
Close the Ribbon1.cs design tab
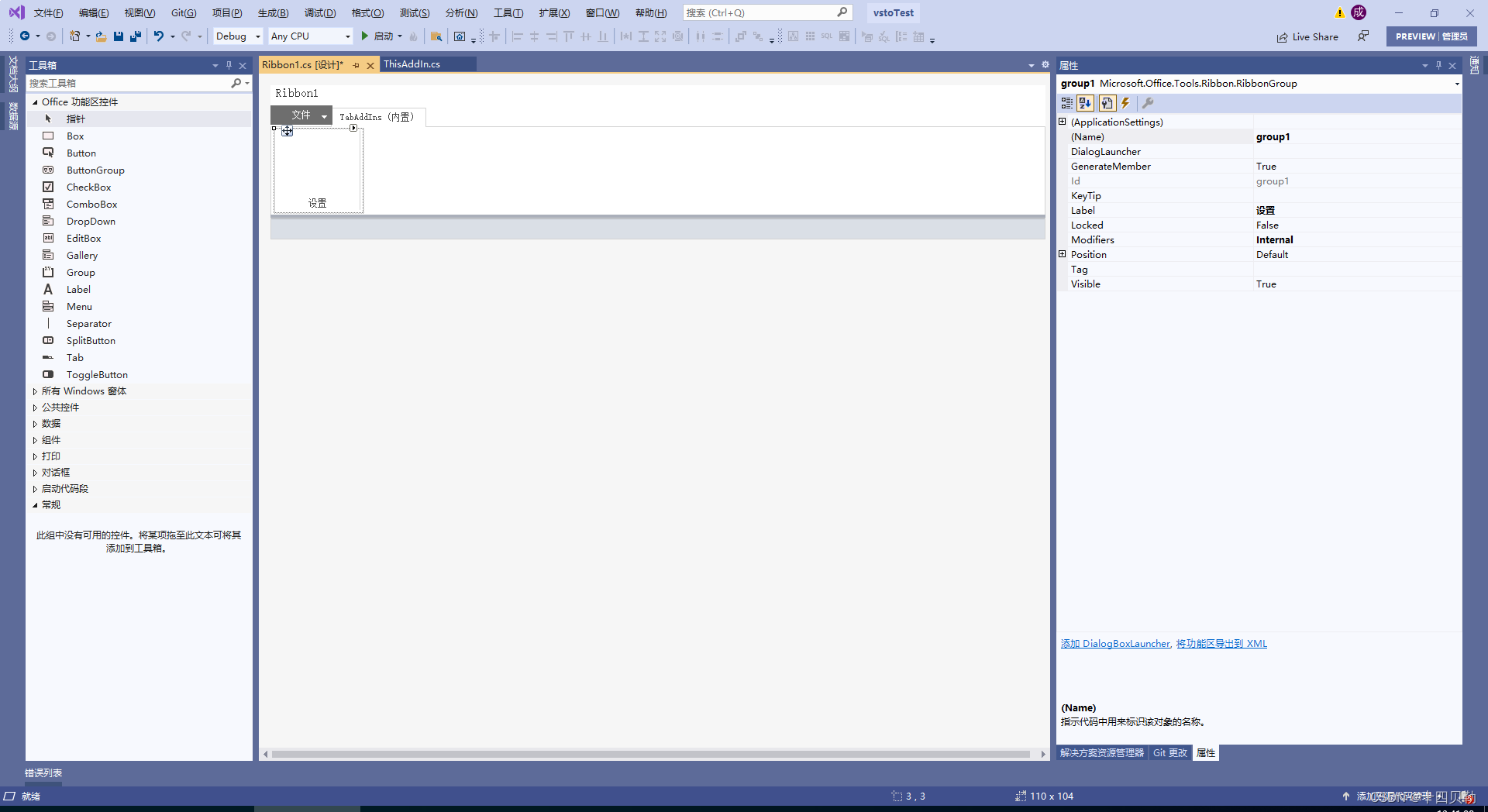370,66
